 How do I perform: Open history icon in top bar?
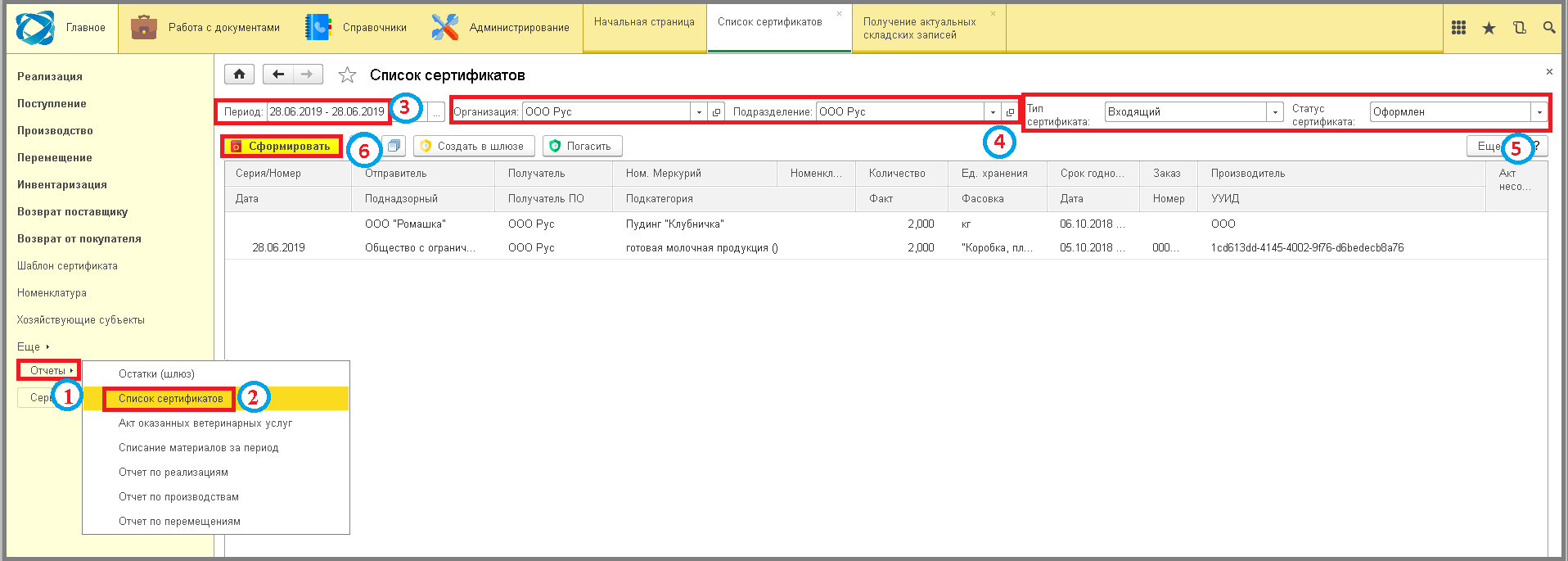click(x=1520, y=28)
